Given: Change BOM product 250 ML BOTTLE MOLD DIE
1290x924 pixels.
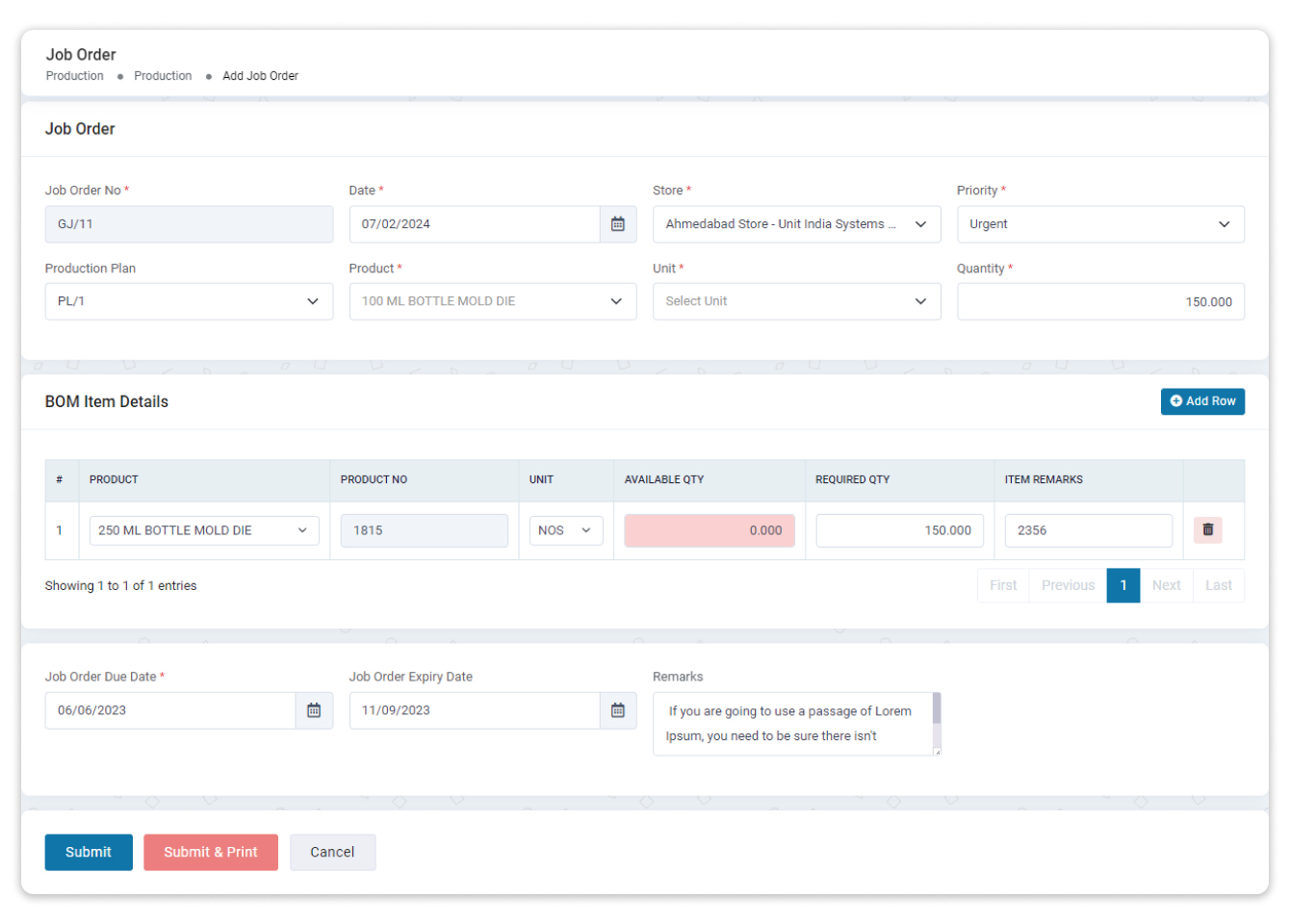Looking at the screenshot, I should coord(204,530).
